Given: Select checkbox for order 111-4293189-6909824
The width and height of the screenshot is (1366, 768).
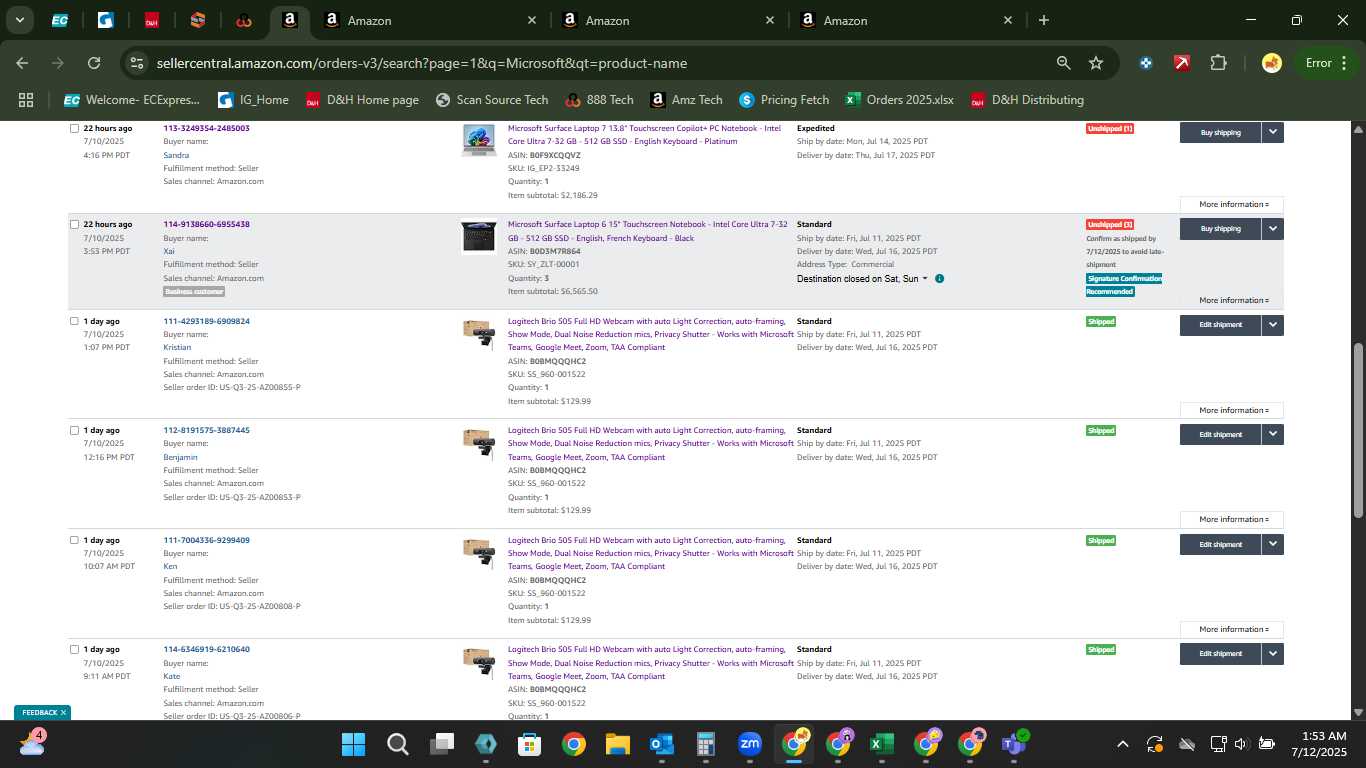Looking at the screenshot, I should [x=74, y=321].
